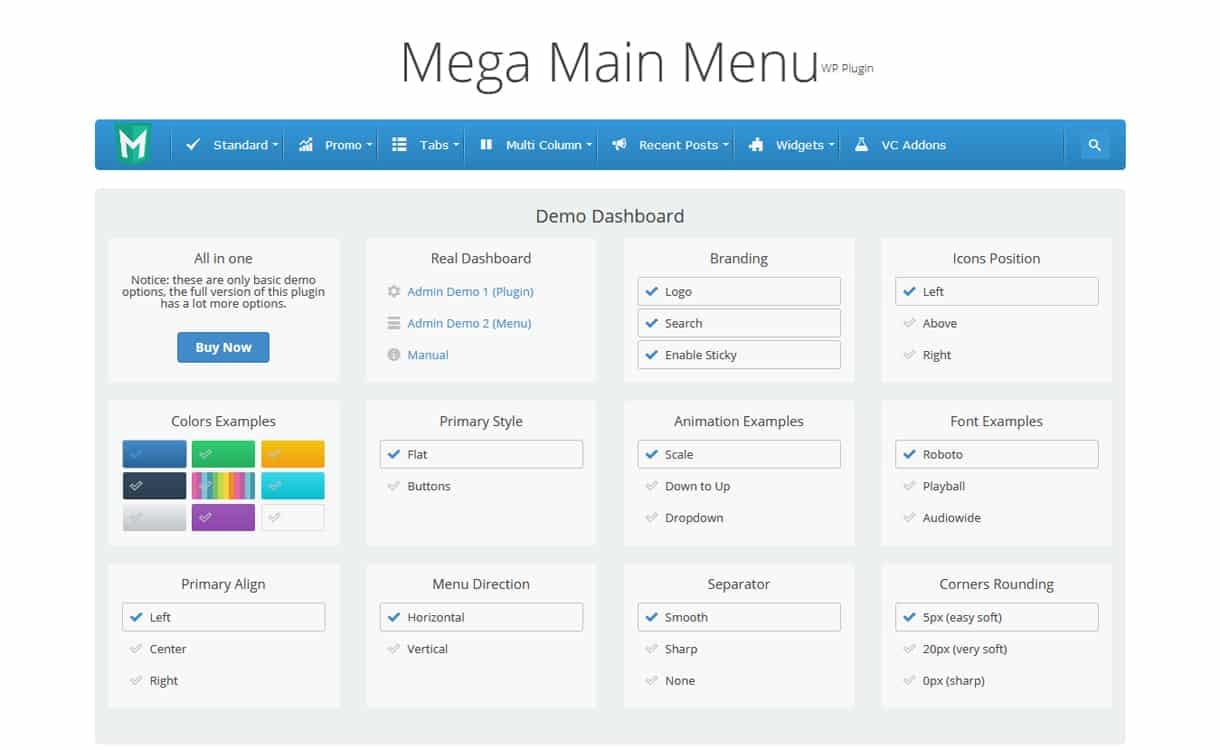Pick the green color example swatch
1220x750 pixels.
click(223, 454)
